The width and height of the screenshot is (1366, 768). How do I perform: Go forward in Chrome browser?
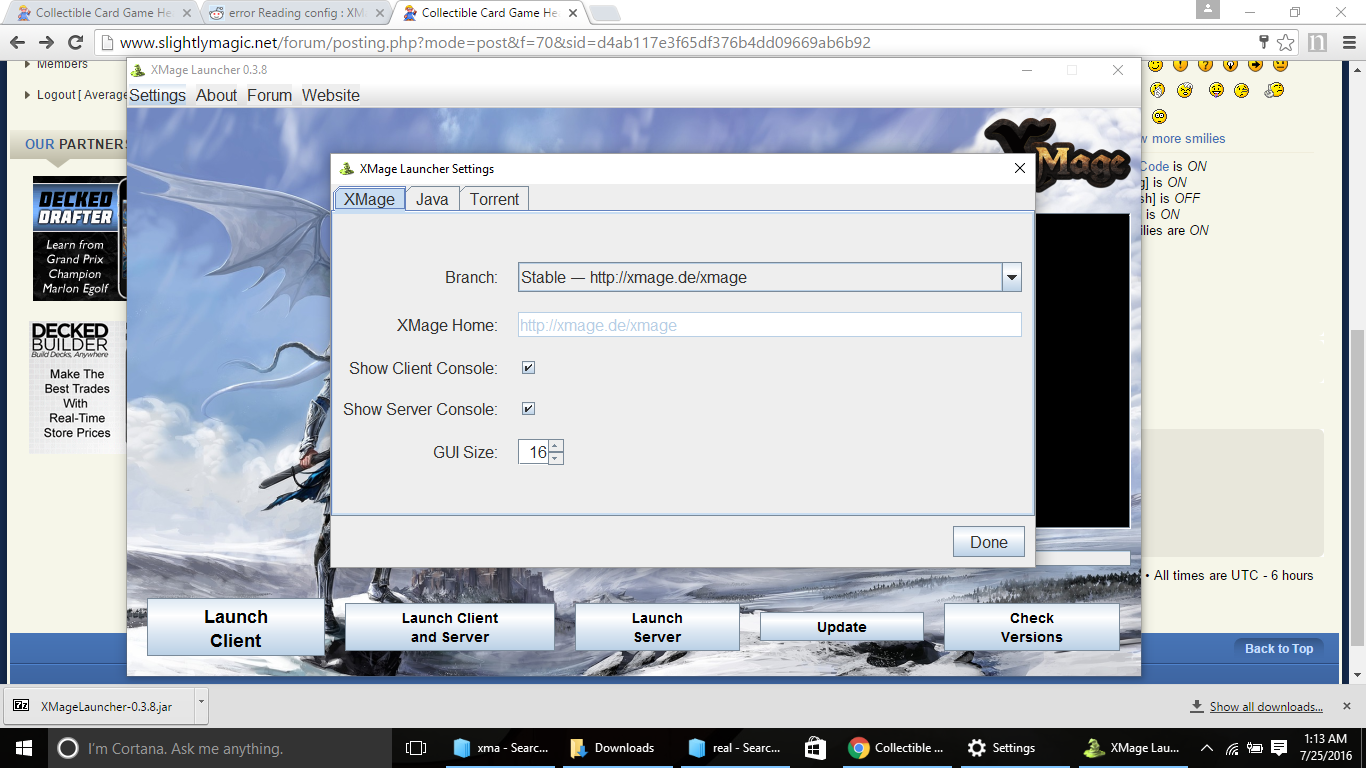(x=46, y=42)
